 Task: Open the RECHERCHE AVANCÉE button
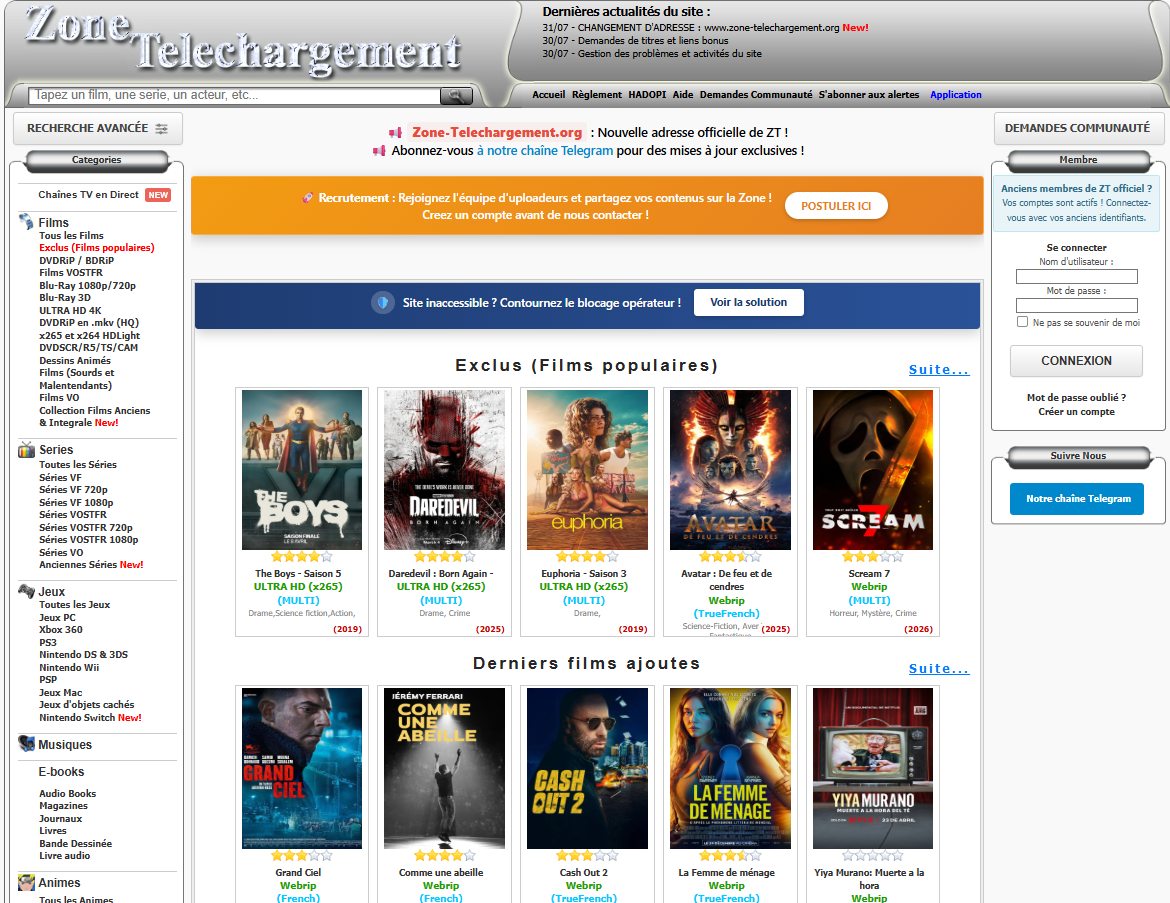click(x=98, y=128)
